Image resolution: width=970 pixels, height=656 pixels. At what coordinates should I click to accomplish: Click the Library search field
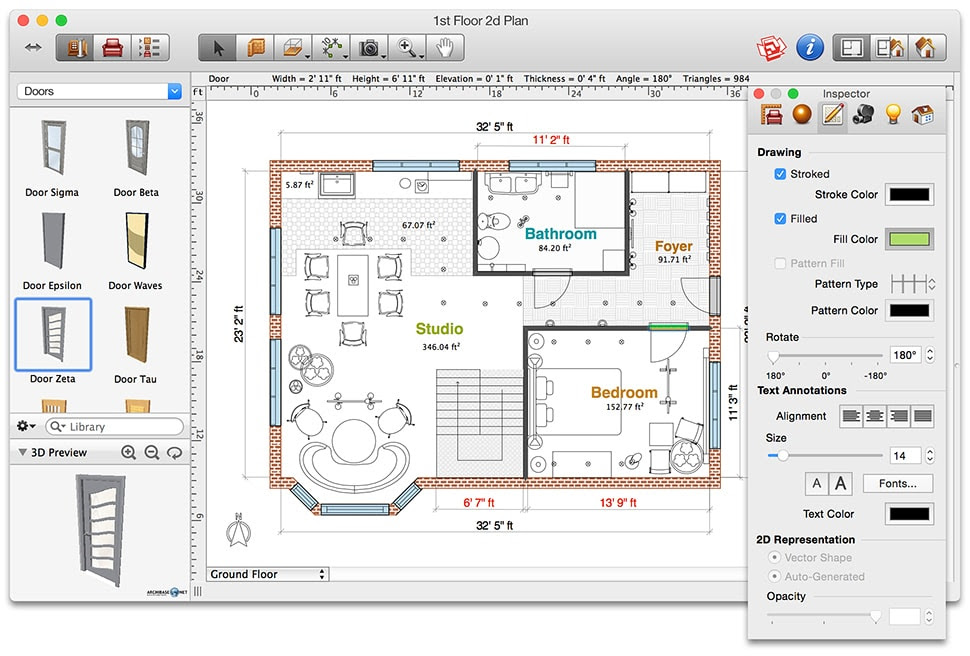point(116,426)
